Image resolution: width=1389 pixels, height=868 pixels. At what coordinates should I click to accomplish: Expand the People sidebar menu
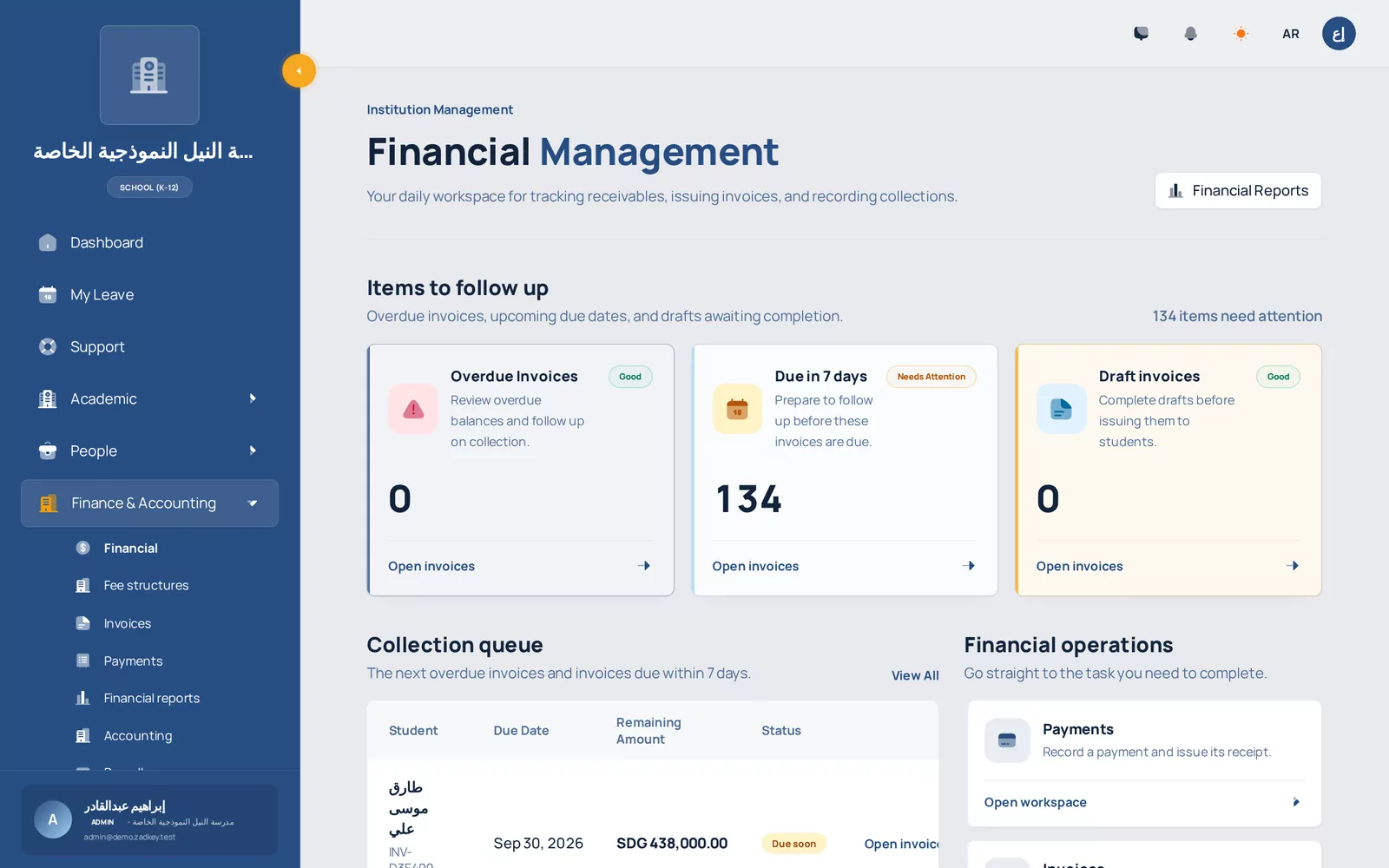point(149,451)
